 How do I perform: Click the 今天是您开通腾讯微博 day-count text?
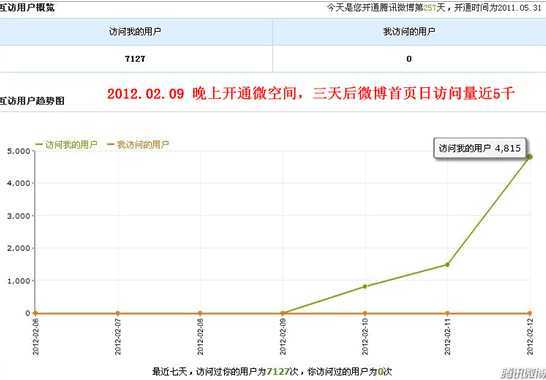click(x=434, y=7)
